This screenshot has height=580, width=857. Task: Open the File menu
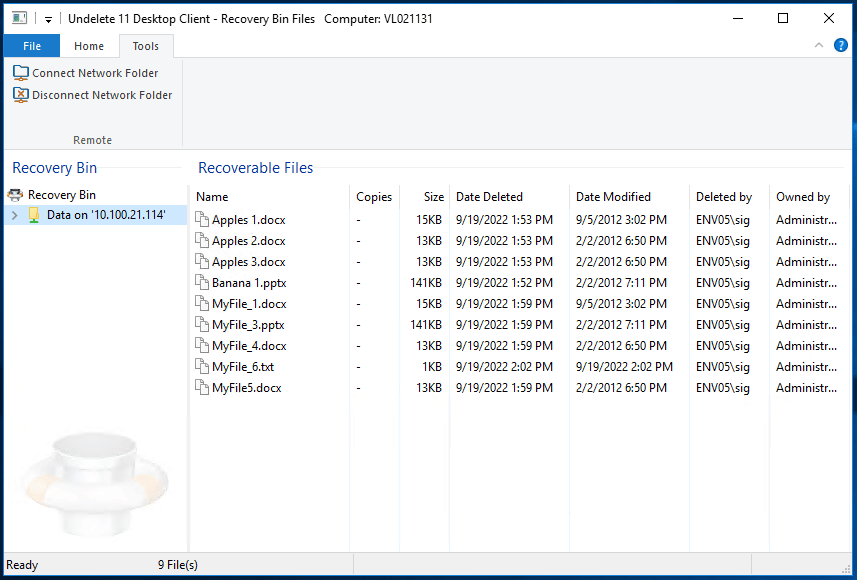(31, 45)
